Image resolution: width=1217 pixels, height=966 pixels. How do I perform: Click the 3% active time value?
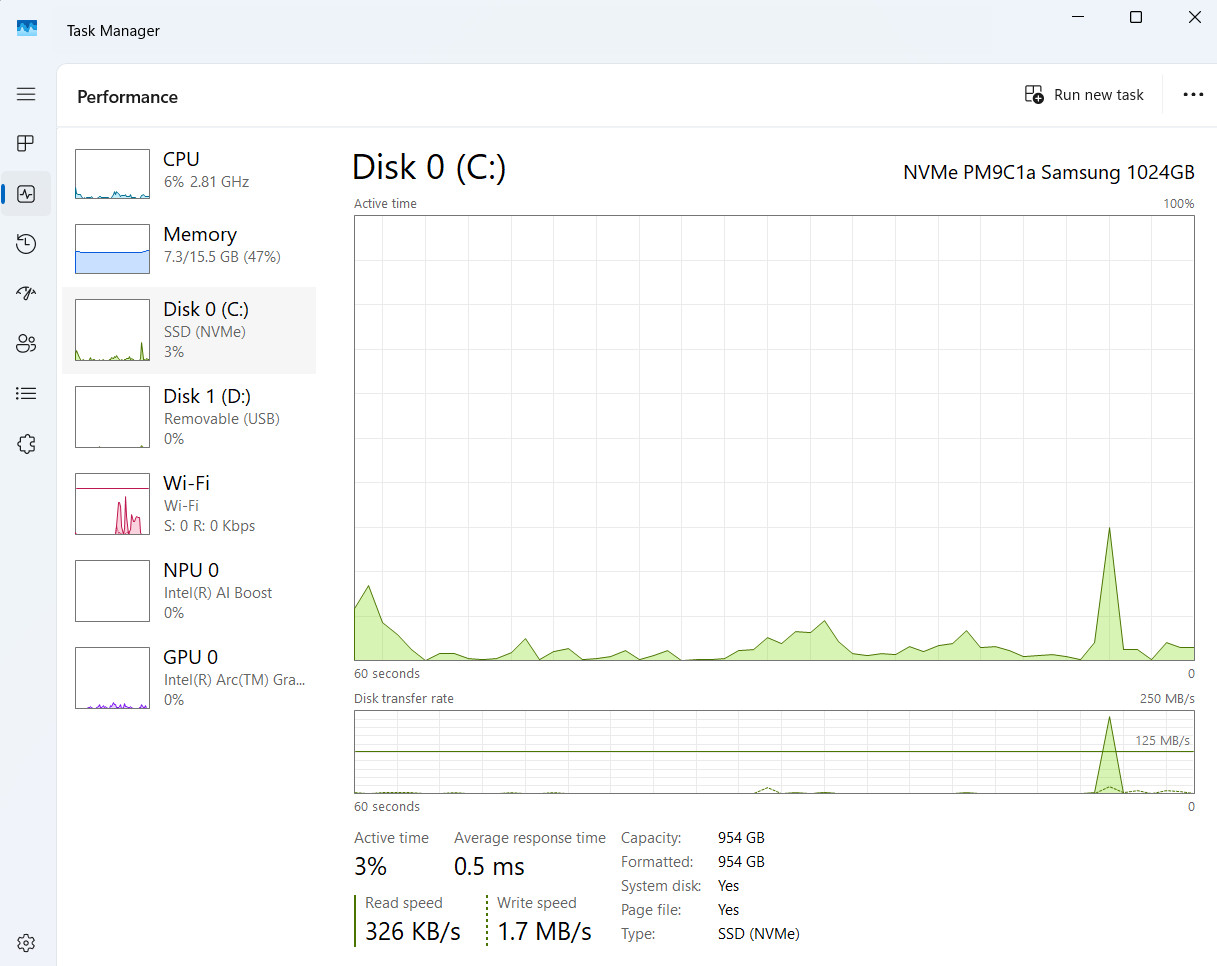pyautogui.click(x=370, y=866)
